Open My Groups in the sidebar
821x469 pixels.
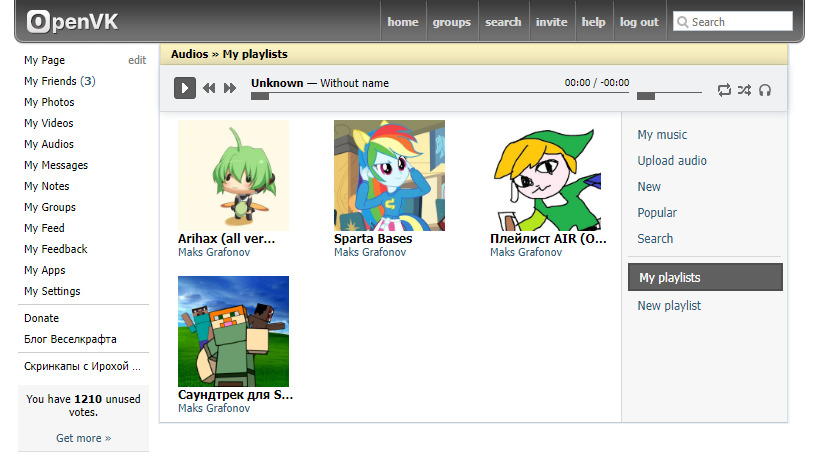click(x=50, y=207)
